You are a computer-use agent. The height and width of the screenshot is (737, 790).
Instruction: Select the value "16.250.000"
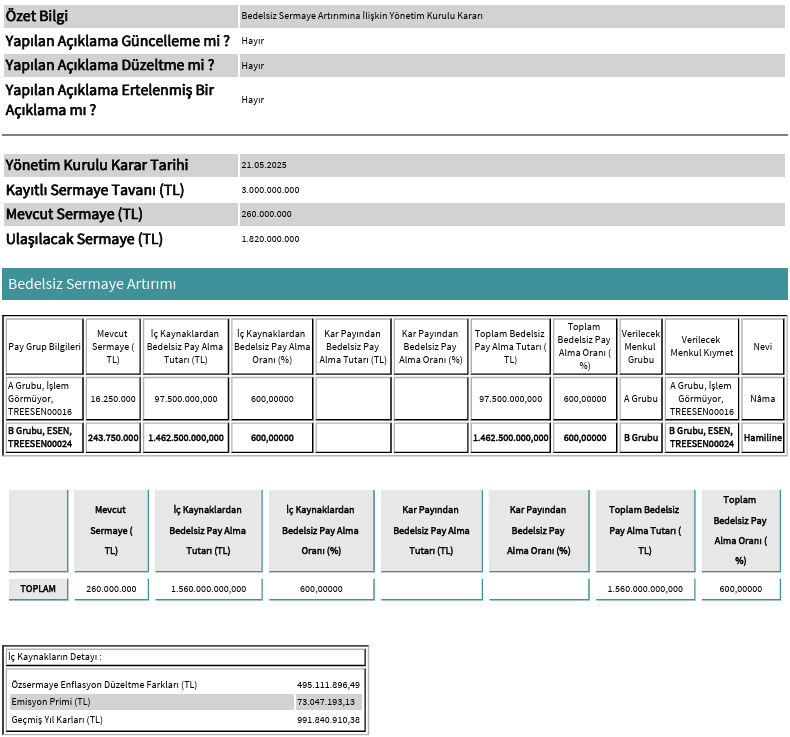click(113, 399)
